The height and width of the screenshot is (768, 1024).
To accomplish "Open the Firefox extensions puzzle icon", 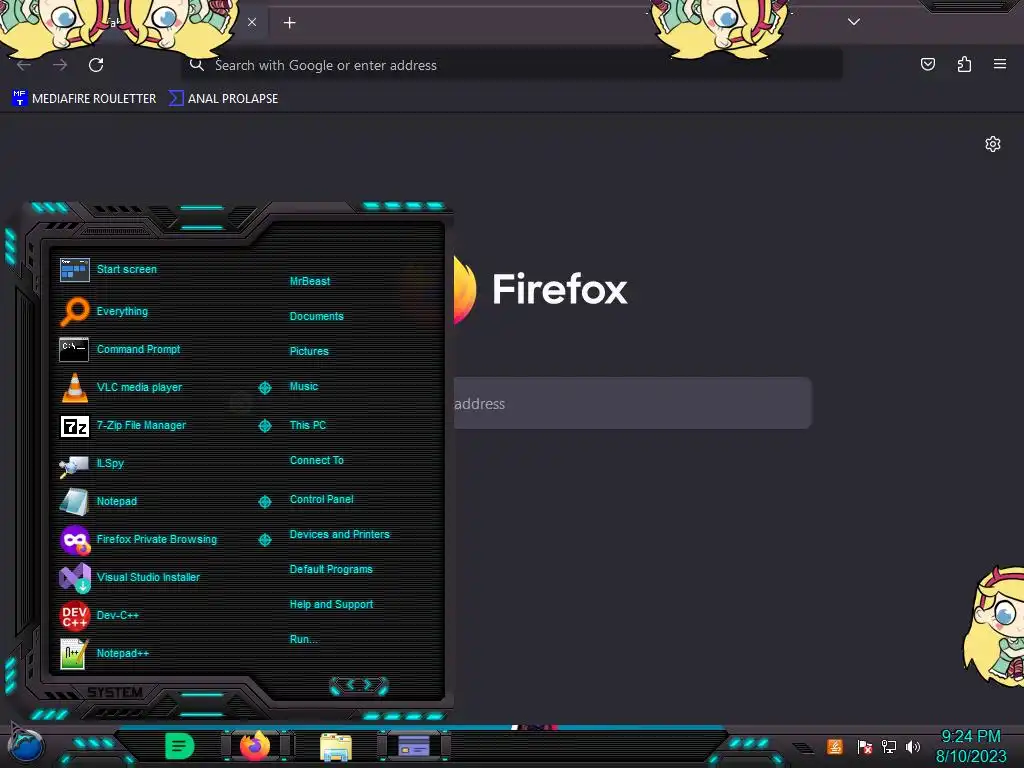I will pyautogui.click(x=964, y=64).
